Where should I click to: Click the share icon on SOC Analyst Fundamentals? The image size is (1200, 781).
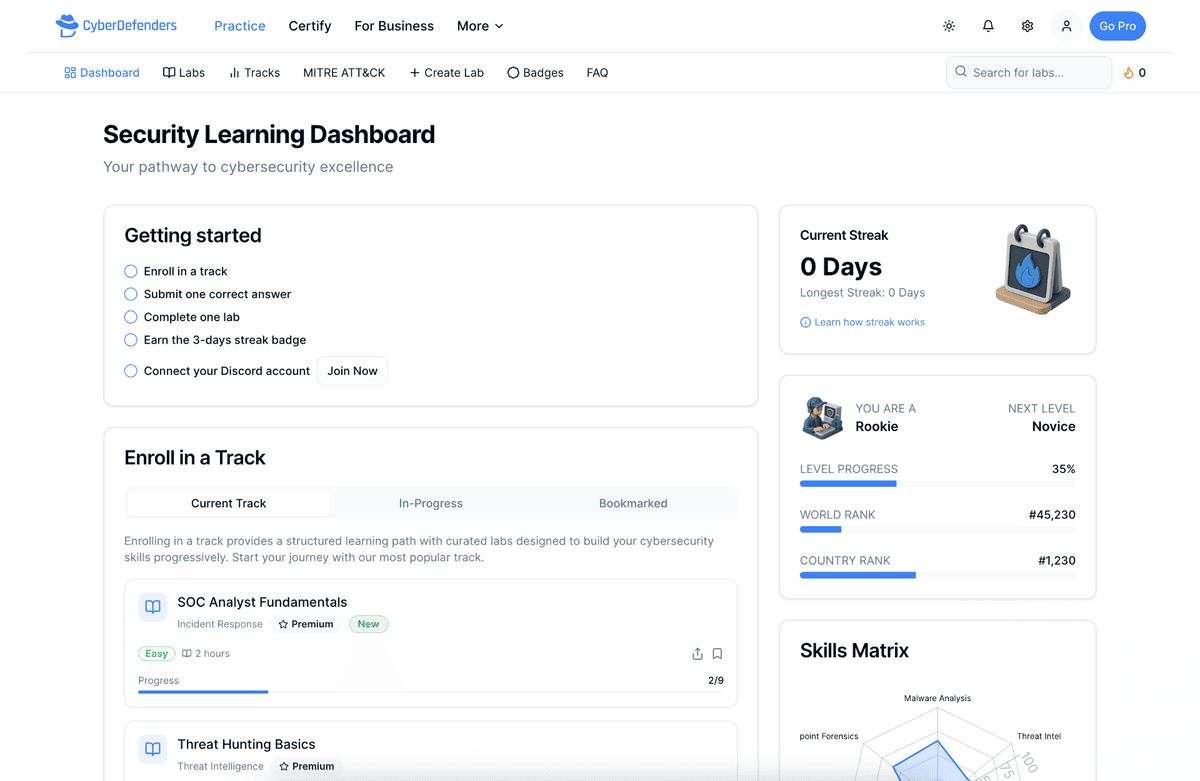coord(697,654)
